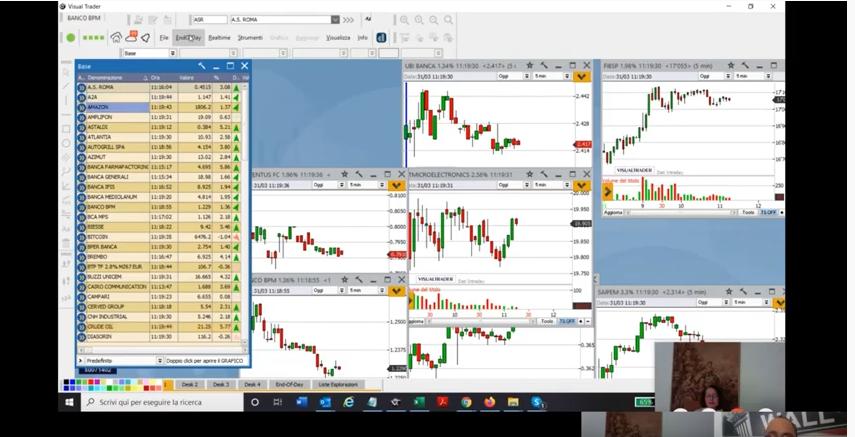The image size is (855, 437).
Task: Click the hammer icon on Base list window
Action: [202, 65]
